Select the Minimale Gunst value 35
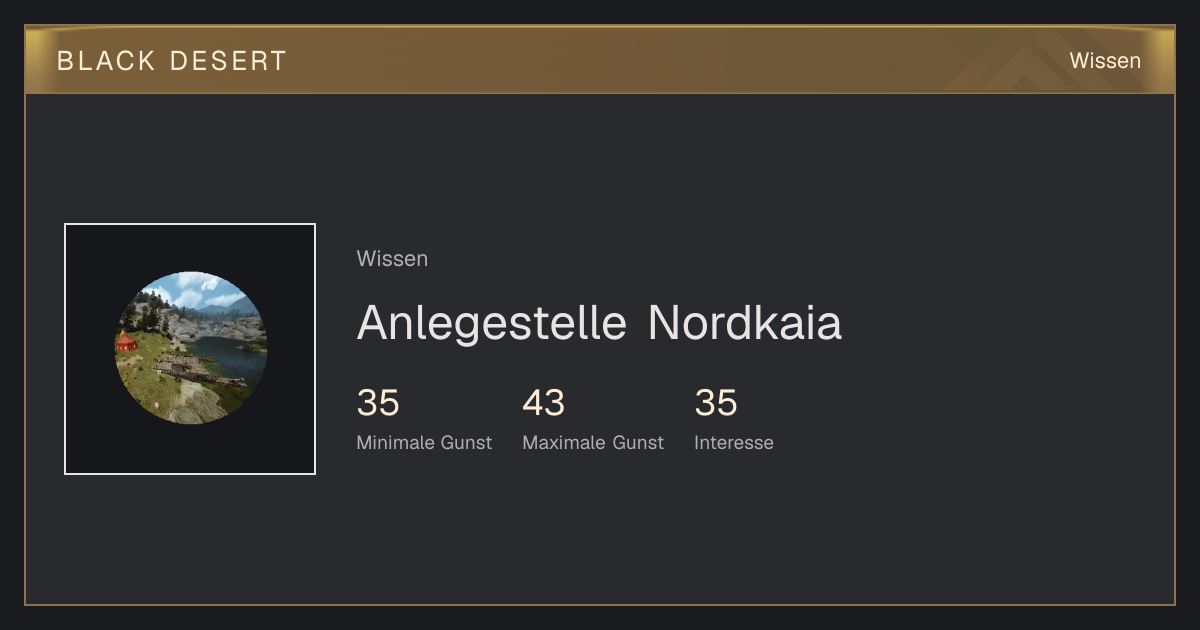Screen dimensions: 1200x630 point(378,404)
